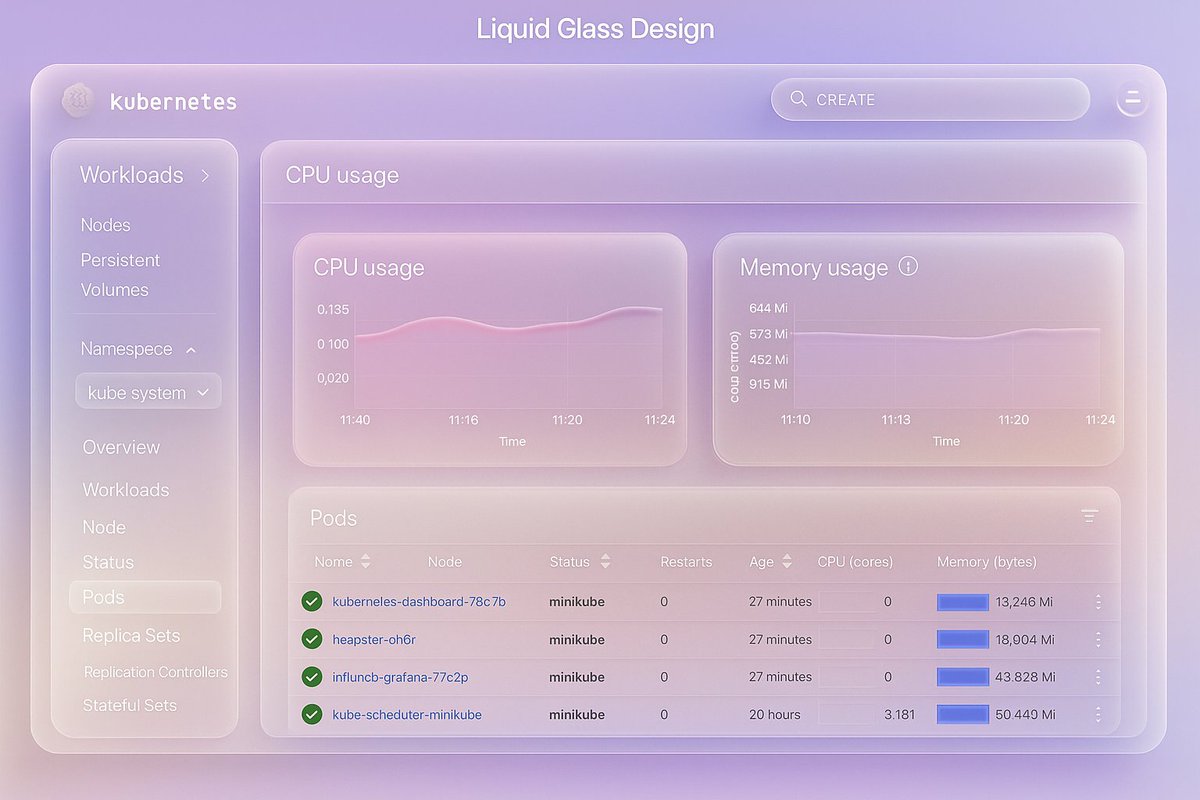The height and width of the screenshot is (800, 1200).
Task: Click status check icon for kube-scheduter-minikube
Action: click(312, 714)
